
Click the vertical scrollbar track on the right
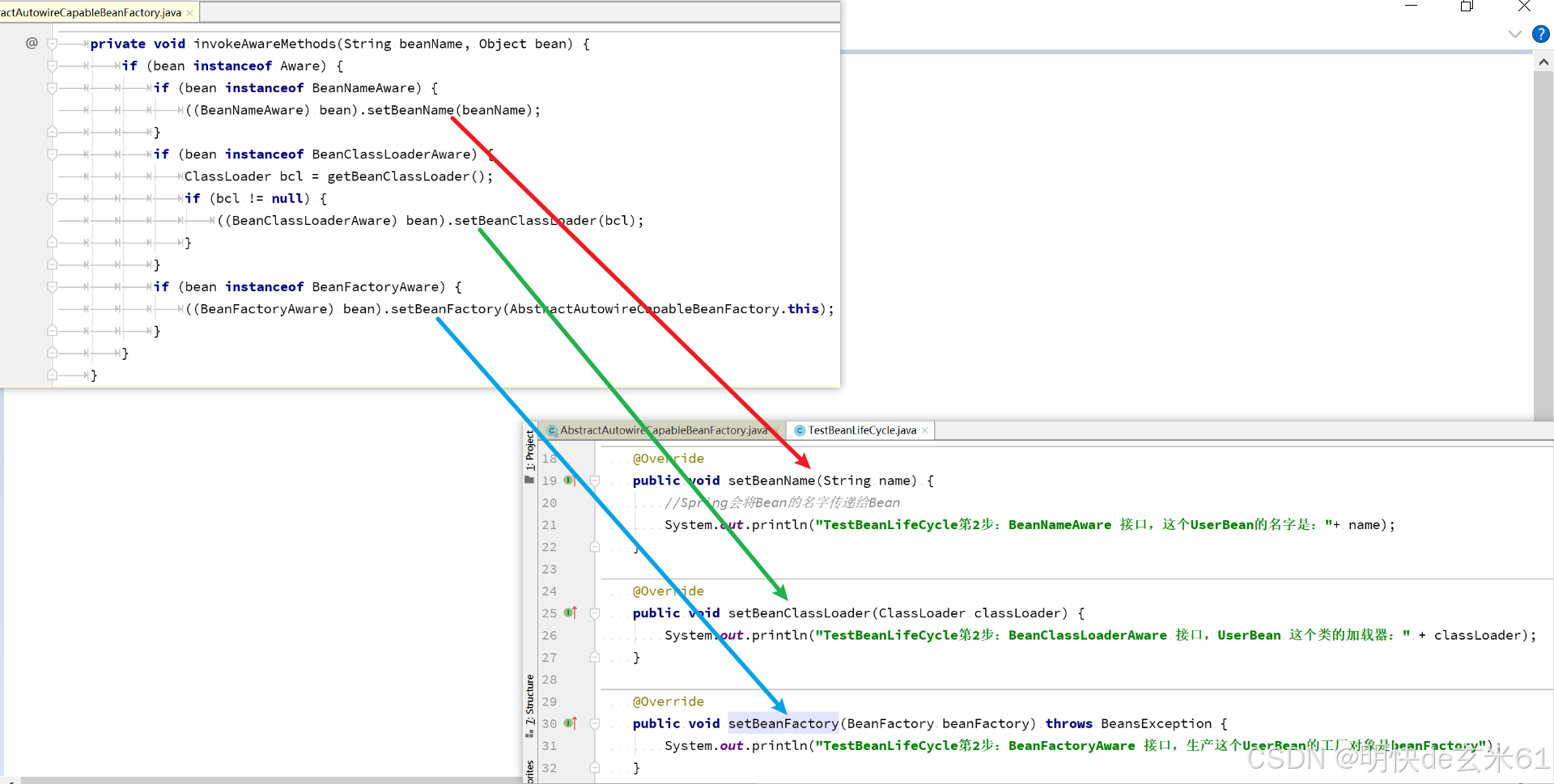[x=1543, y=247]
